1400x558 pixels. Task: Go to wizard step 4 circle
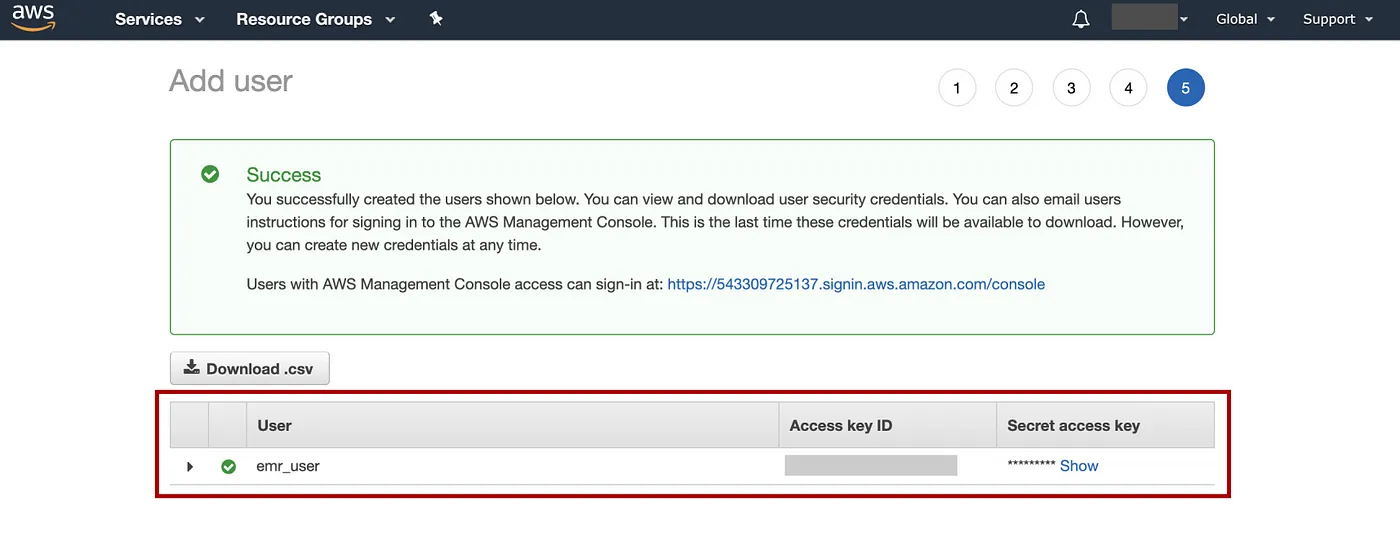(1128, 88)
